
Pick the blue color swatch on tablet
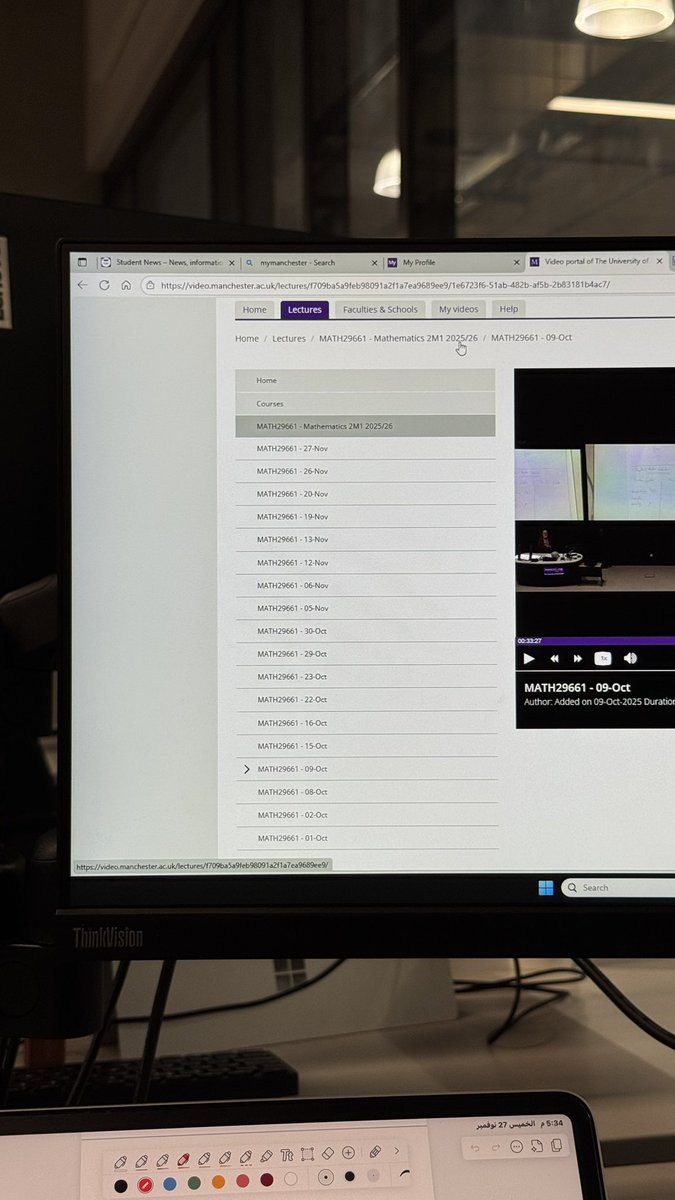(169, 1185)
